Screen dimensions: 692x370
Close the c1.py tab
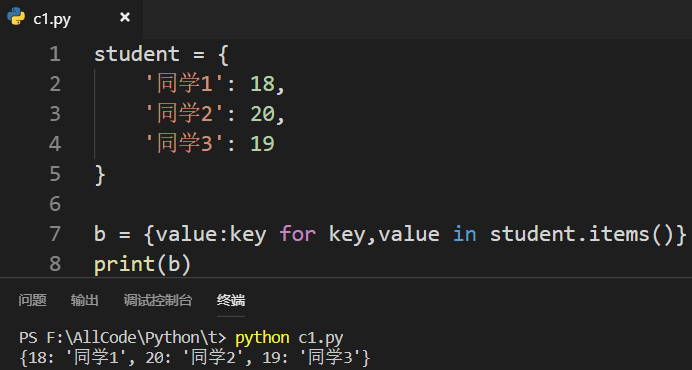tap(125, 17)
